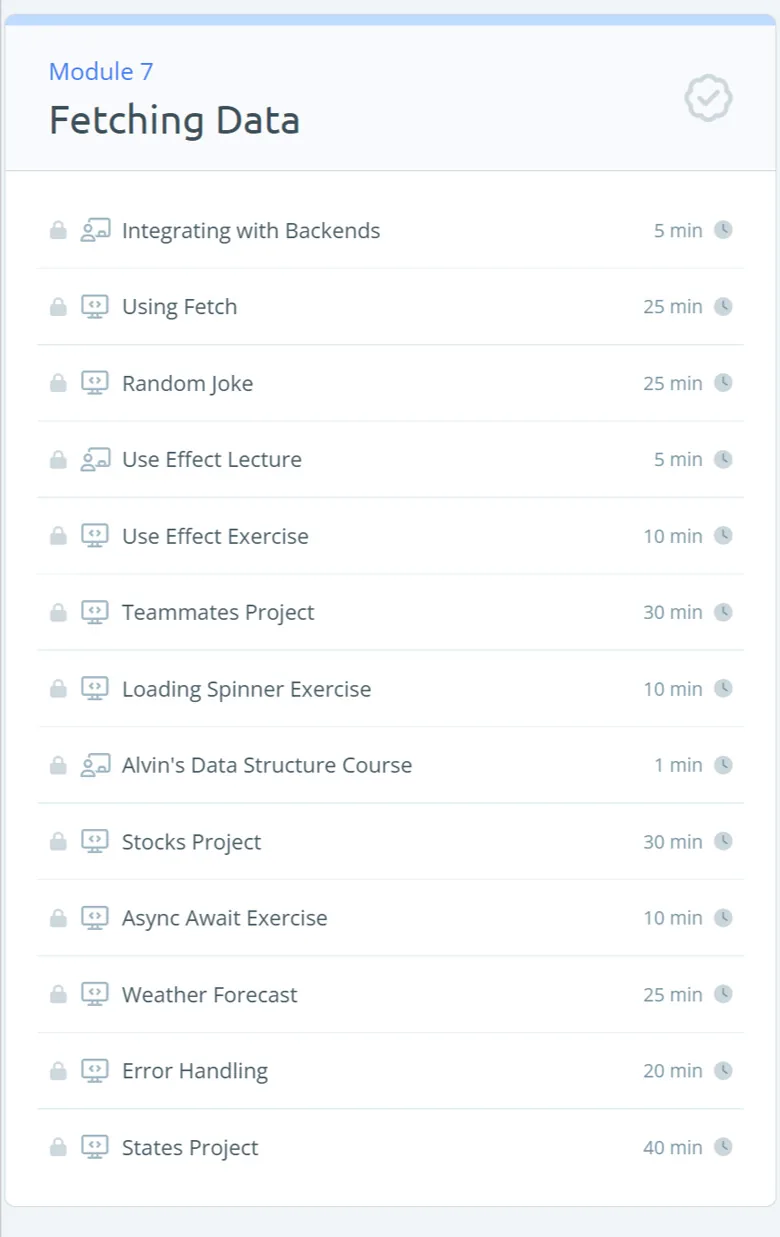The image size is (780, 1237).
Task: Open the Integrating with Backends lesson
Action: [x=390, y=230]
